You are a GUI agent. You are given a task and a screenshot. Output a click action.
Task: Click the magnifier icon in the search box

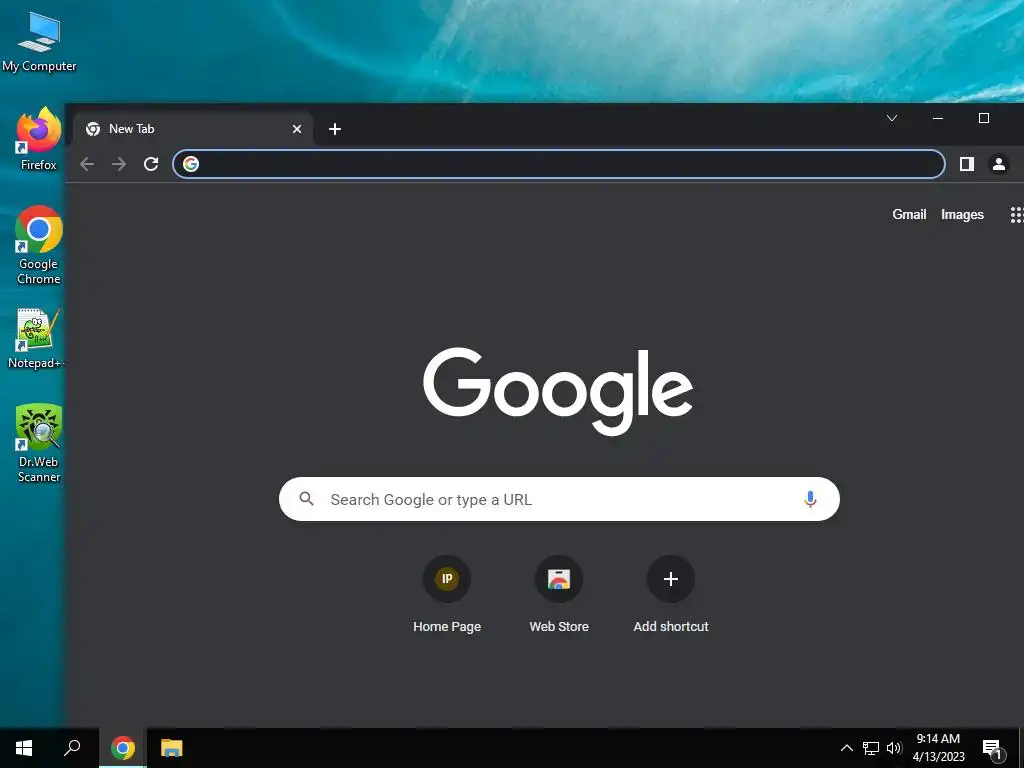coord(306,499)
